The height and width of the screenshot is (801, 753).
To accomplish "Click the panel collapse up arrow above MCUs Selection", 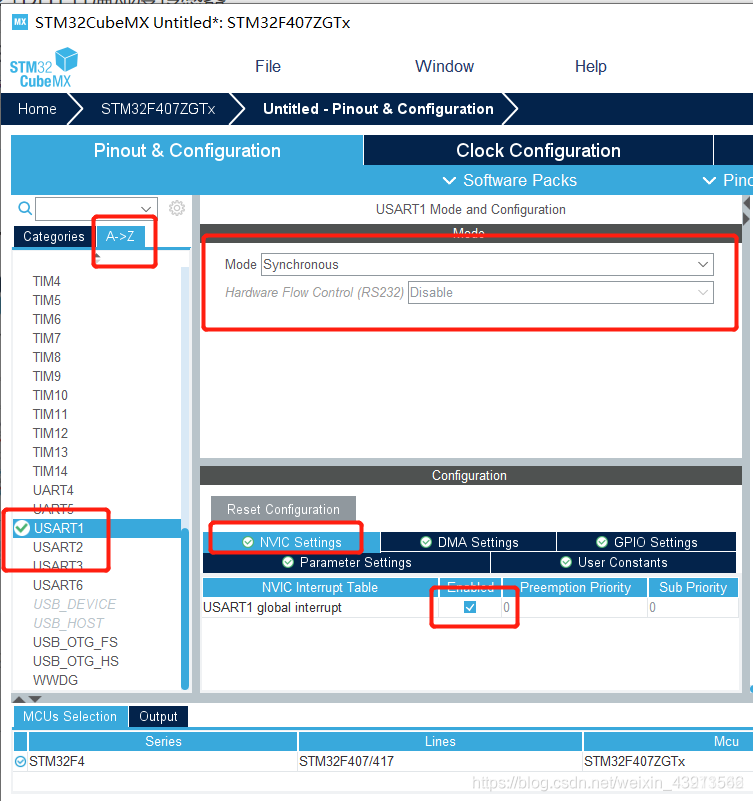I will coord(19,699).
